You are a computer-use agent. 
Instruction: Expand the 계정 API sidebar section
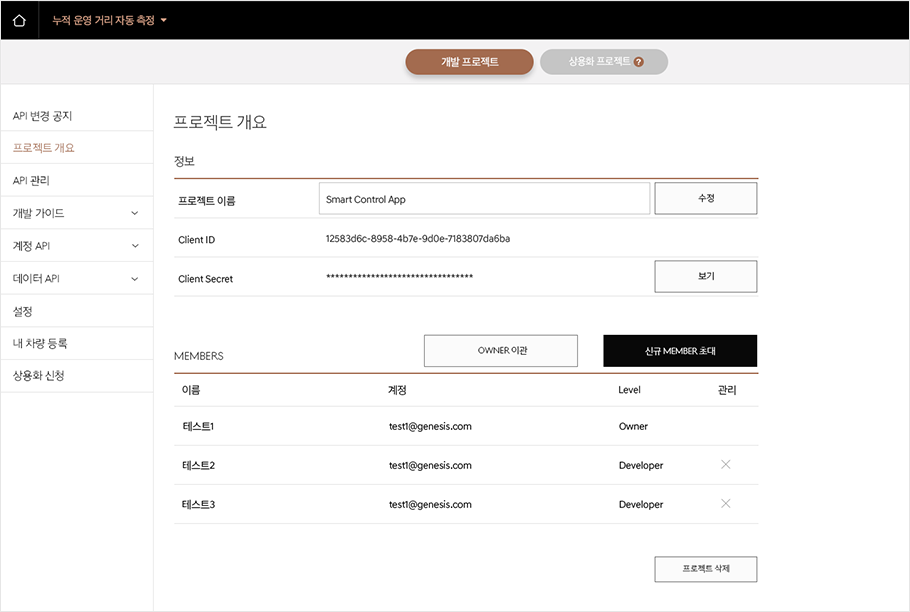pos(76,246)
